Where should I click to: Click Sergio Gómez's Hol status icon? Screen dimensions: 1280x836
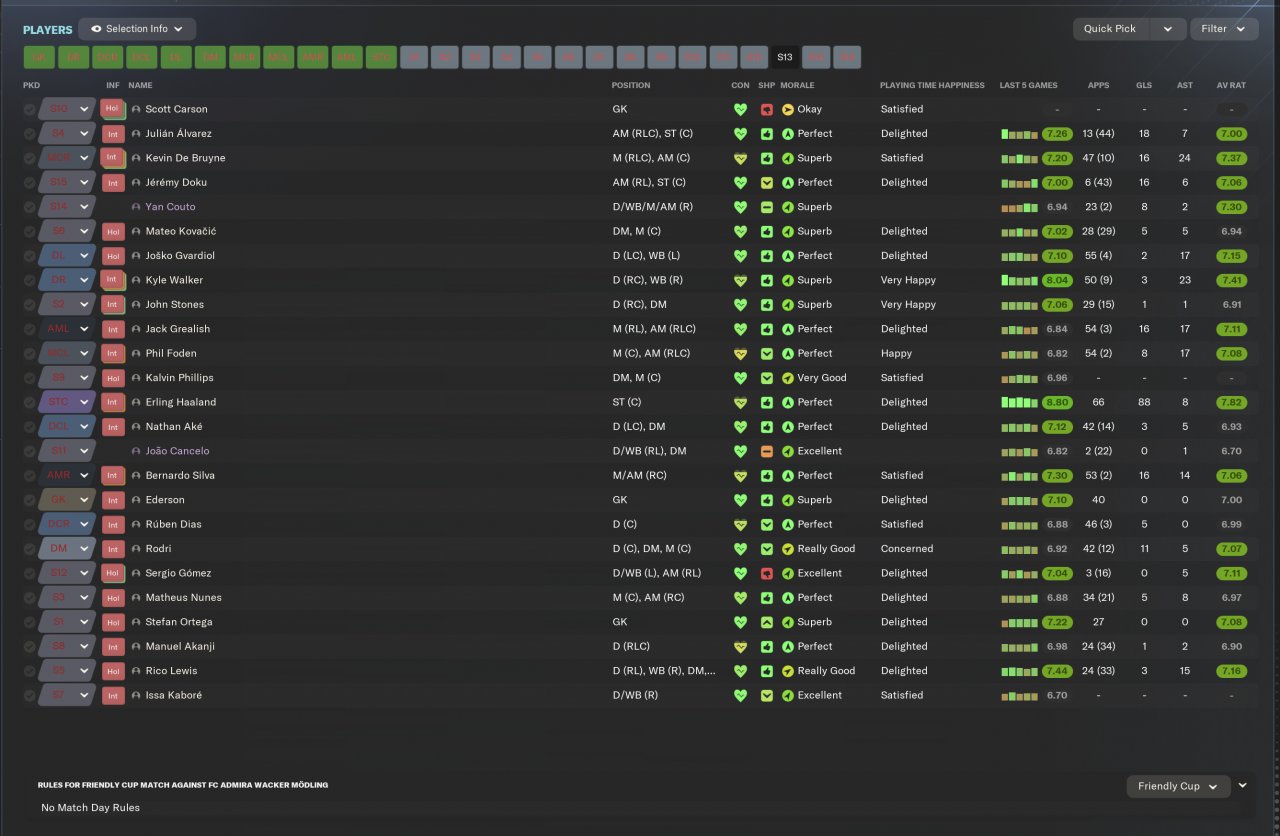pos(113,573)
